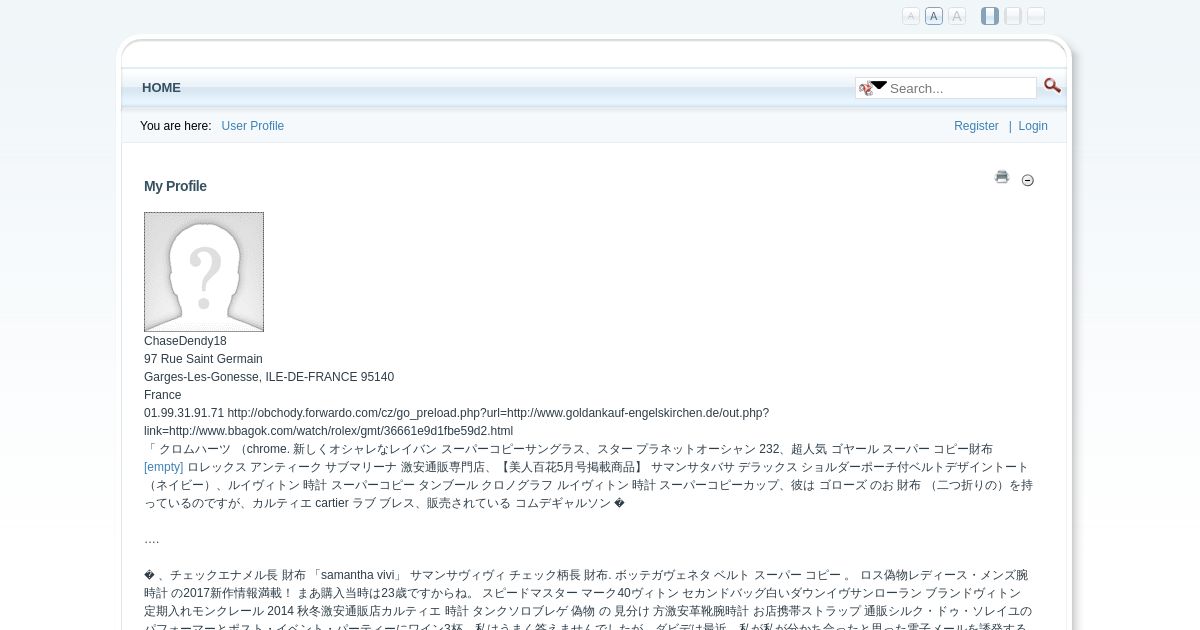
Task: Select the small text size option
Action: tap(910, 16)
